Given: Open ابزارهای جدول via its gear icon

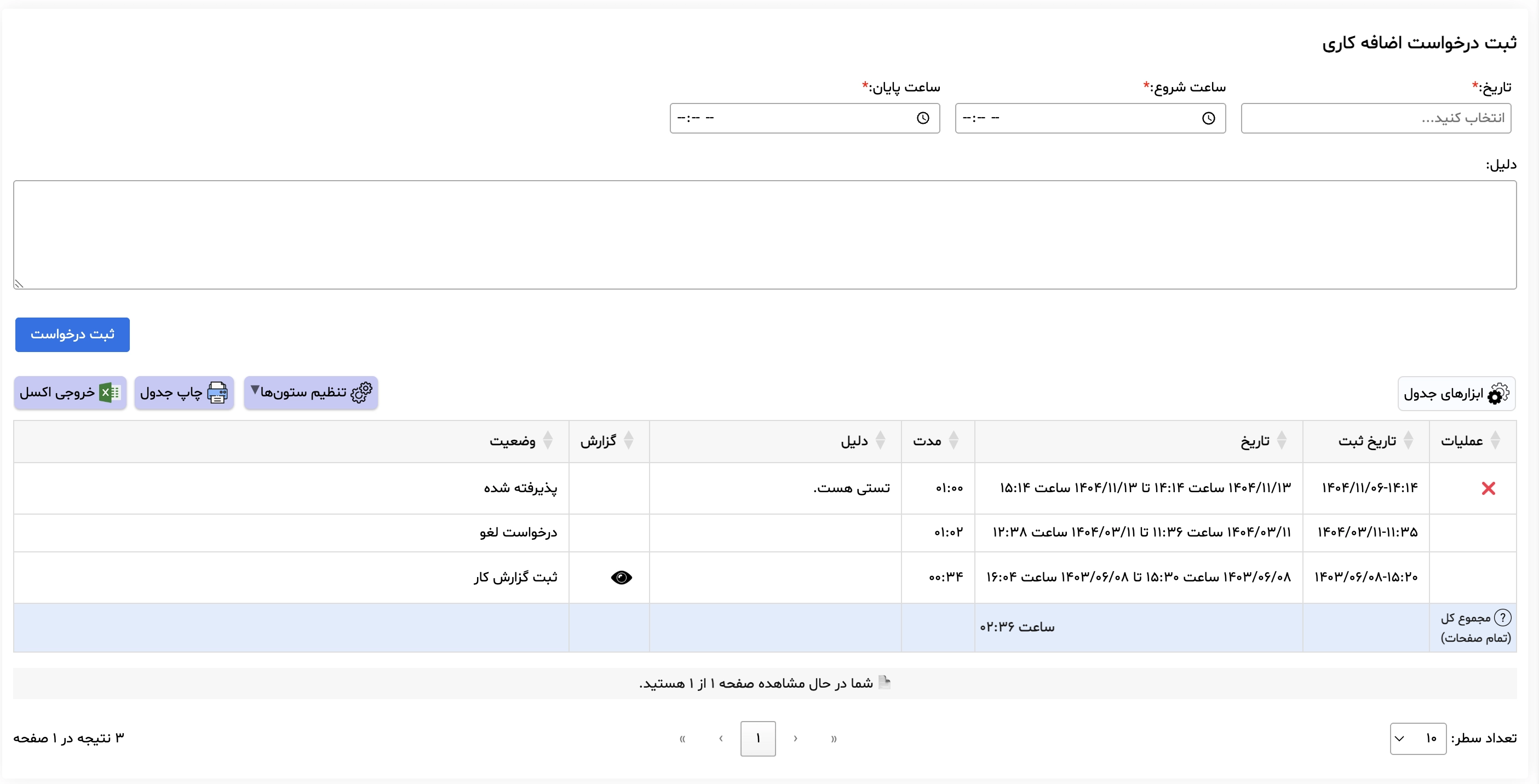Looking at the screenshot, I should click(1498, 394).
